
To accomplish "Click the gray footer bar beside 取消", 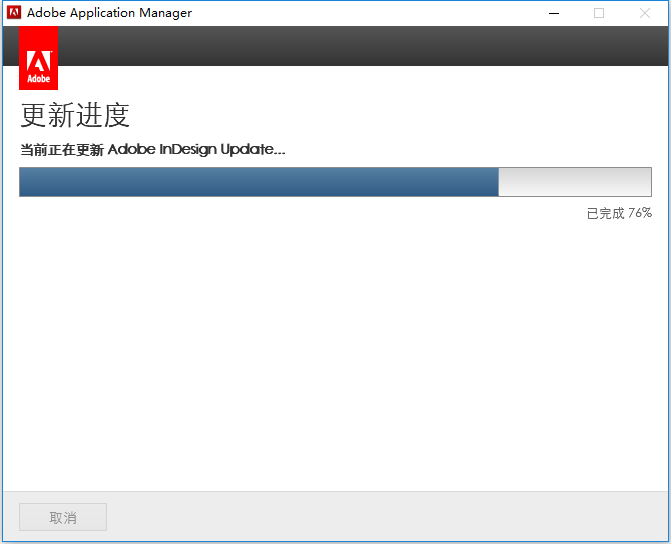I will [385, 516].
